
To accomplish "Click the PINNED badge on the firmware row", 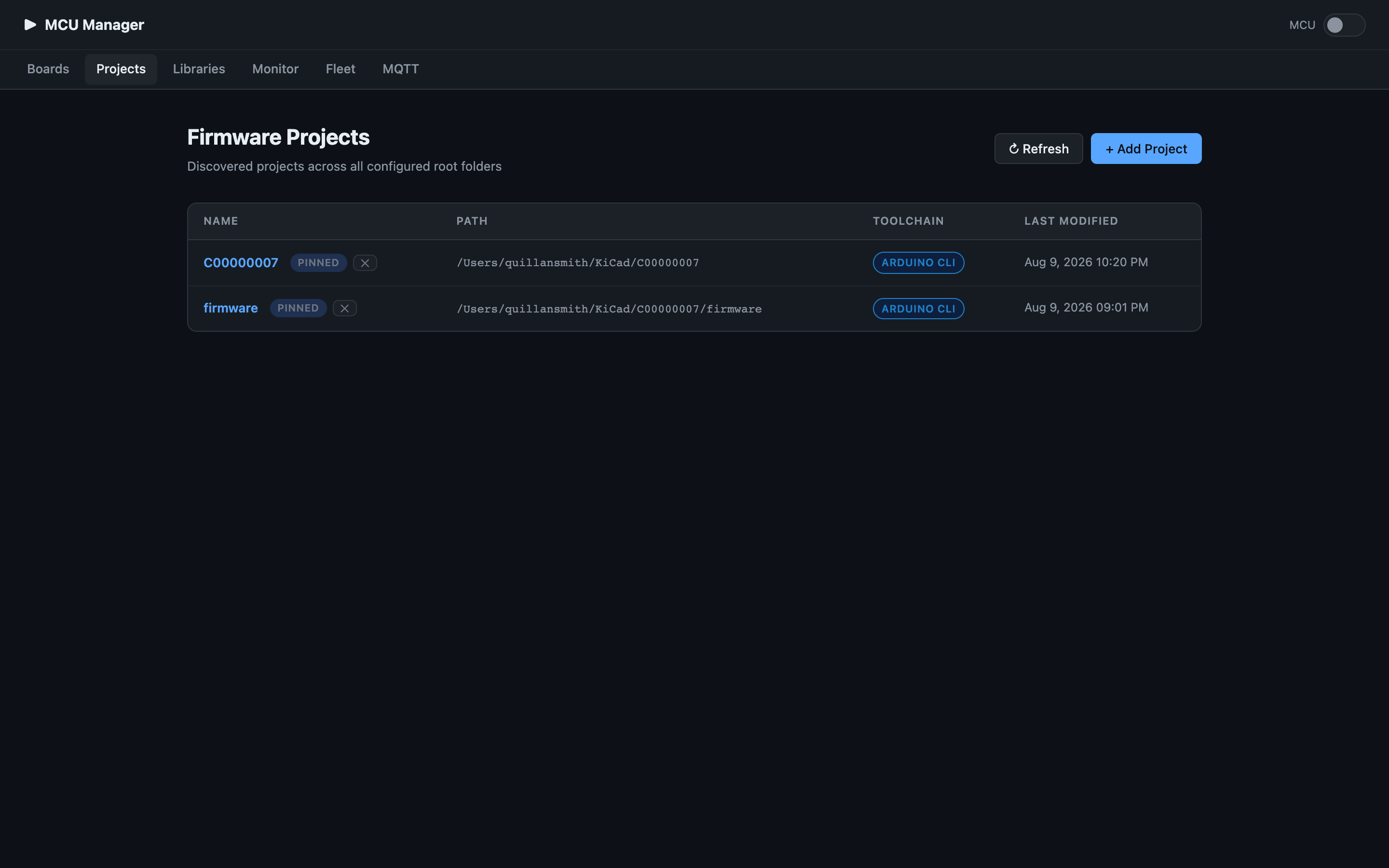I will click(x=299, y=308).
